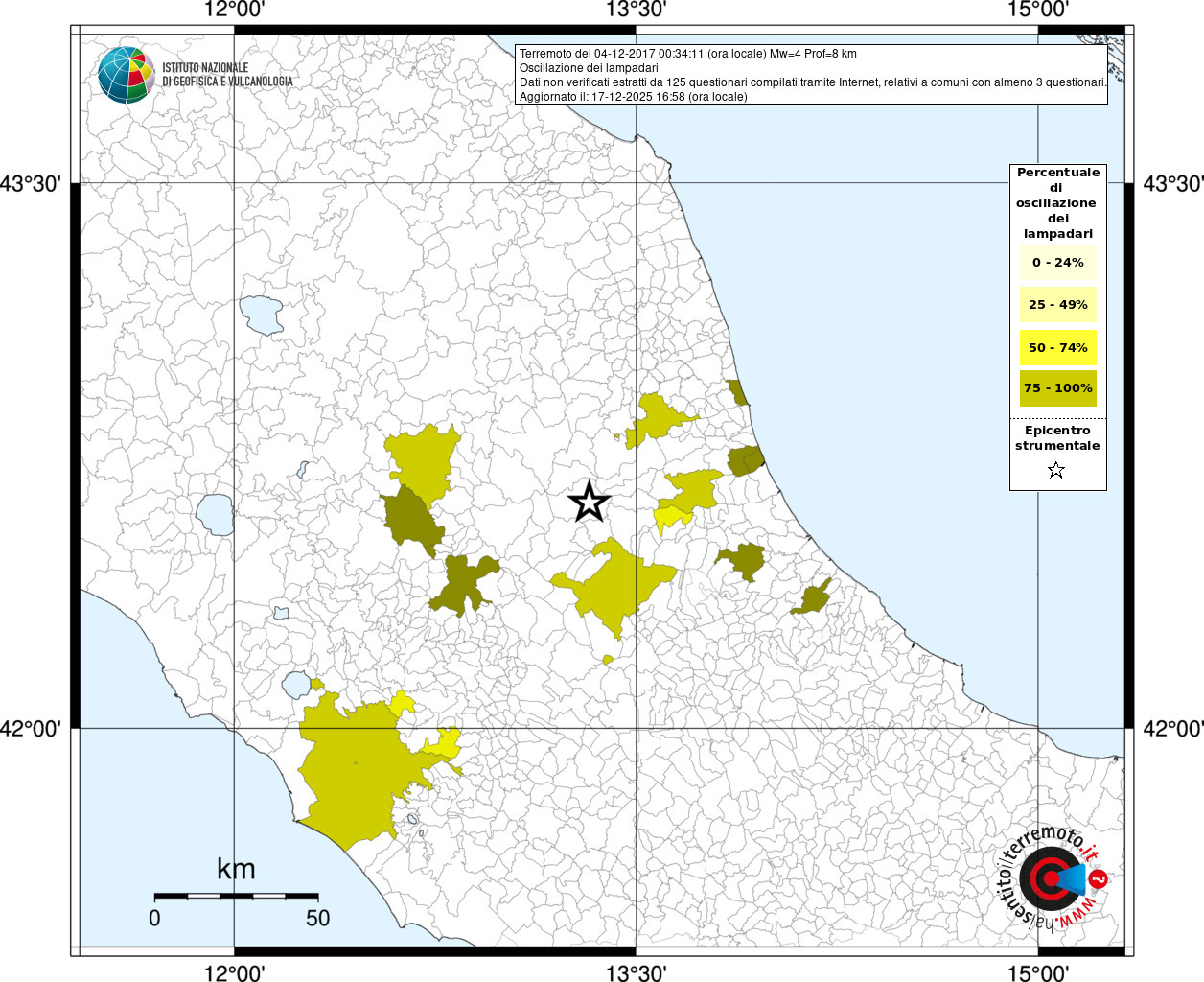Click Lake Bracciano near Rome
Image resolution: width=1204 pixels, height=982 pixels.
pos(296,685)
